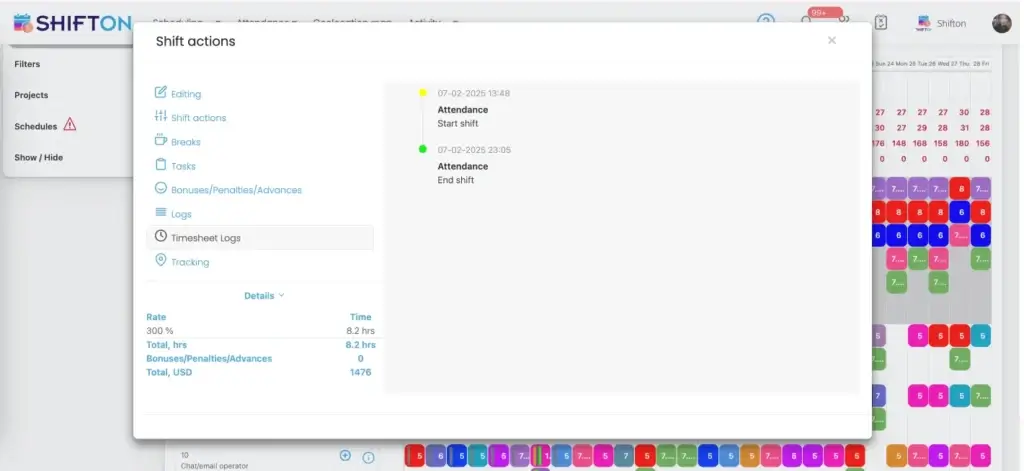1024x471 pixels.
Task: Switch to the Logs tab
Action: pyautogui.click(x=180, y=214)
